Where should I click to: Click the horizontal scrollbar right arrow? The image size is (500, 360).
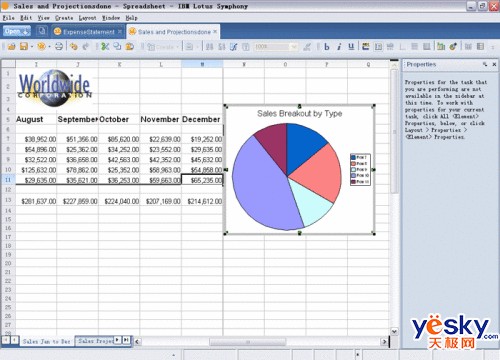point(384,342)
